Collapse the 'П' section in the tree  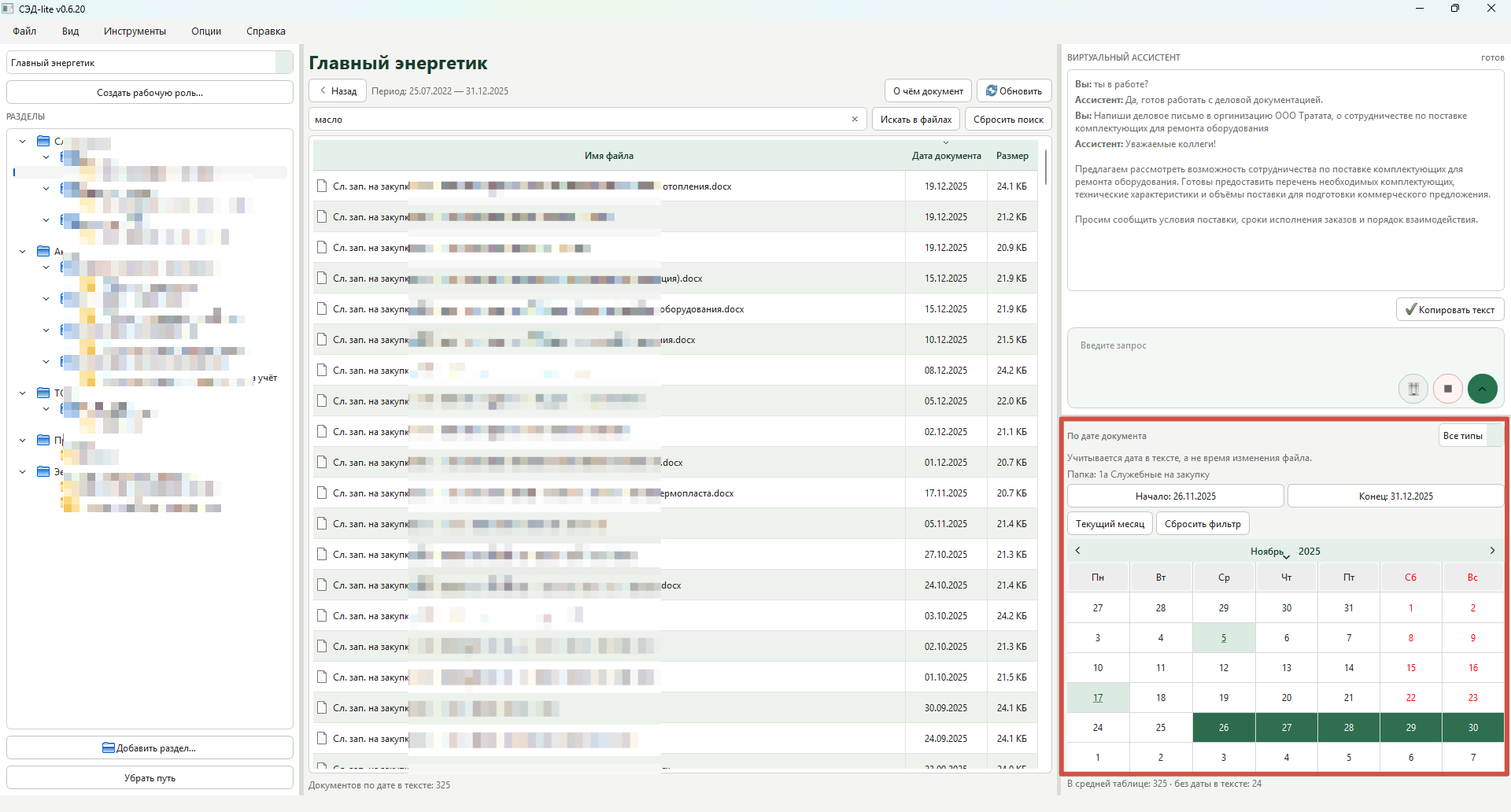22,440
